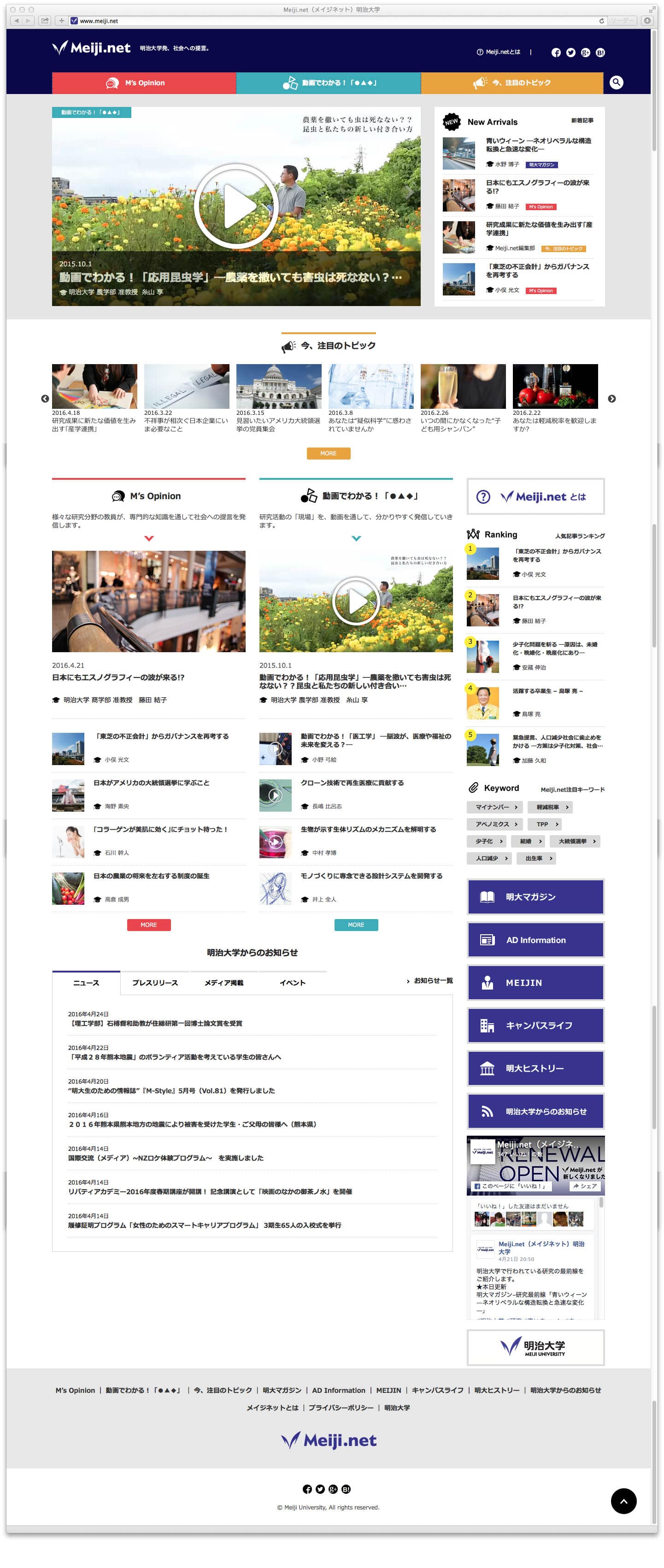664x1568 pixels.
Task: Click the next arrow of the topic carousel
Action: point(611,399)
